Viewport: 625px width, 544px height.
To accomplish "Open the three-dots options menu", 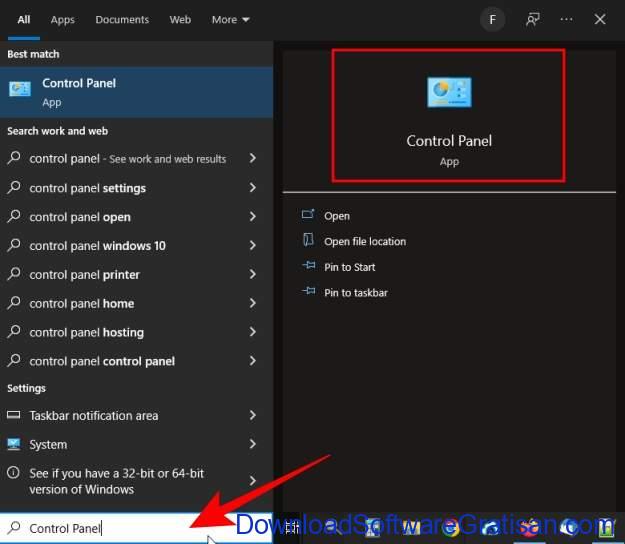I will click(566, 19).
